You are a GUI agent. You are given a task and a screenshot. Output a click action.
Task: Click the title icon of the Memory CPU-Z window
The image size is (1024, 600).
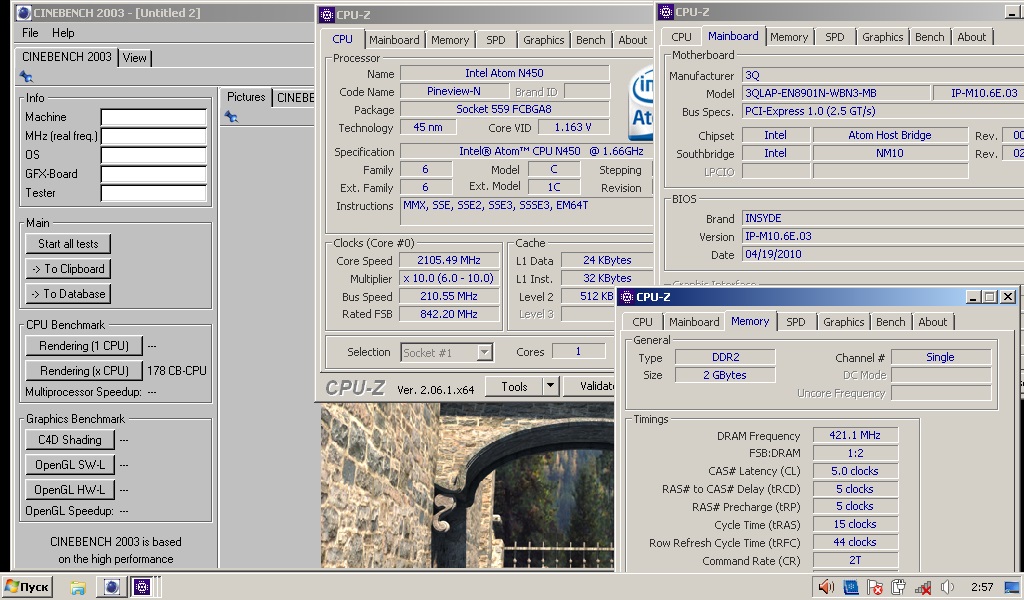pos(626,297)
